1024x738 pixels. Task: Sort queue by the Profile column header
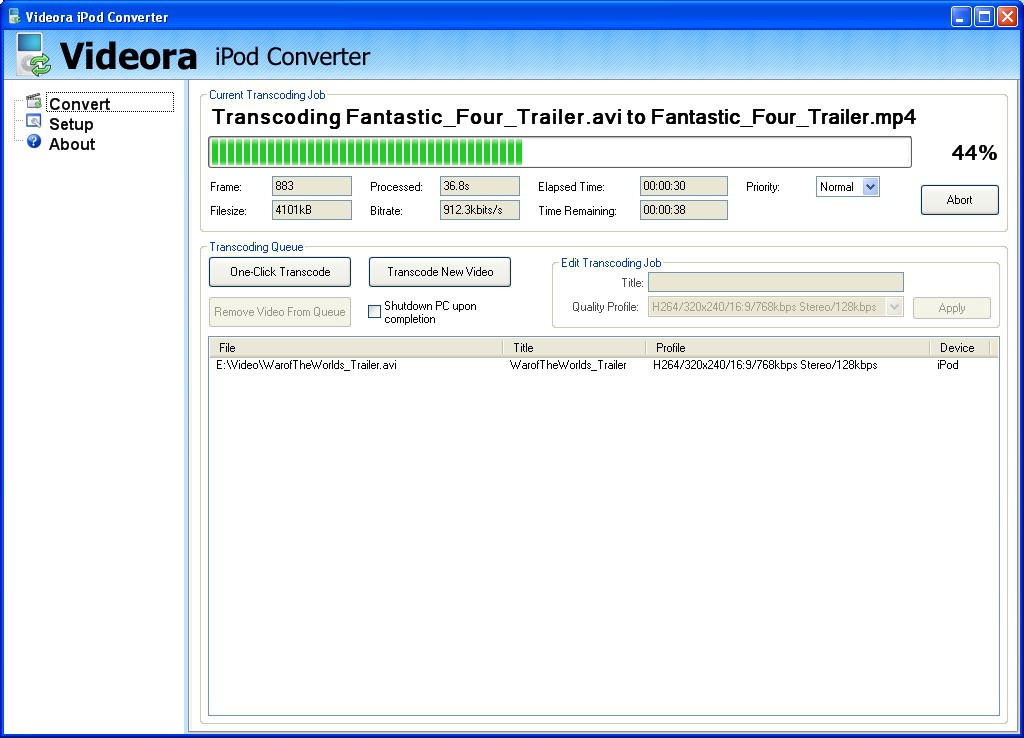(x=788, y=347)
